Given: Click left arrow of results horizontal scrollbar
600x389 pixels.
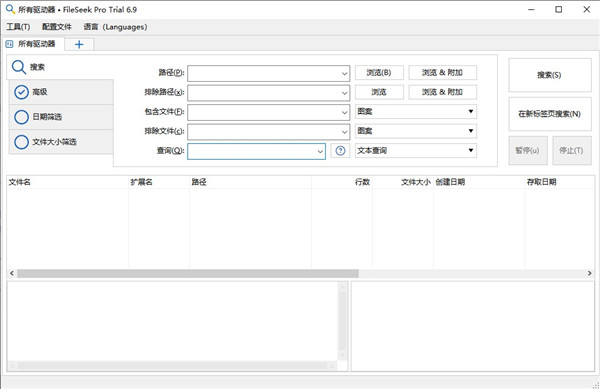Looking at the screenshot, I should pyautogui.click(x=11, y=273).
